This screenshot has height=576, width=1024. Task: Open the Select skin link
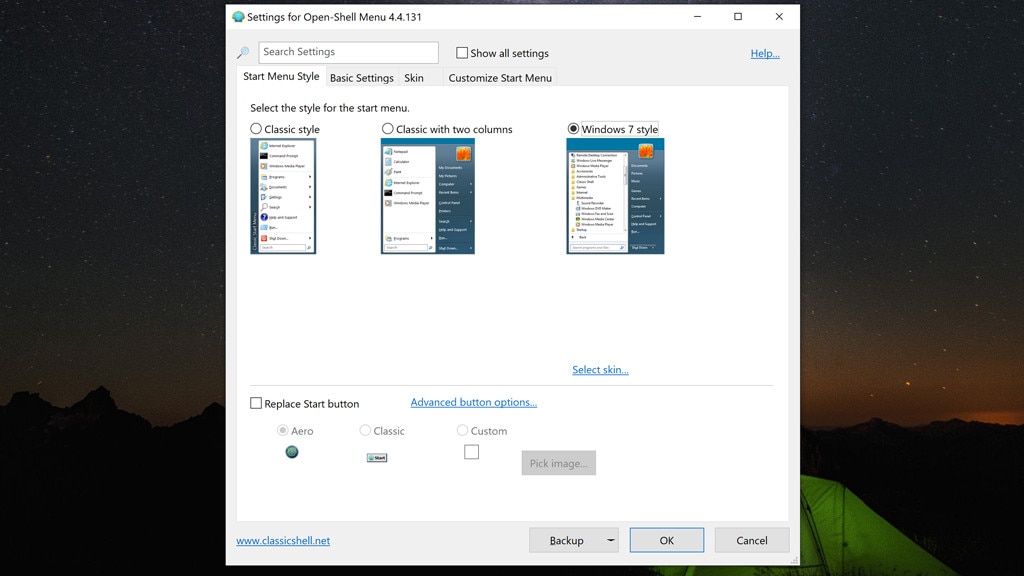tap(600, 369)
